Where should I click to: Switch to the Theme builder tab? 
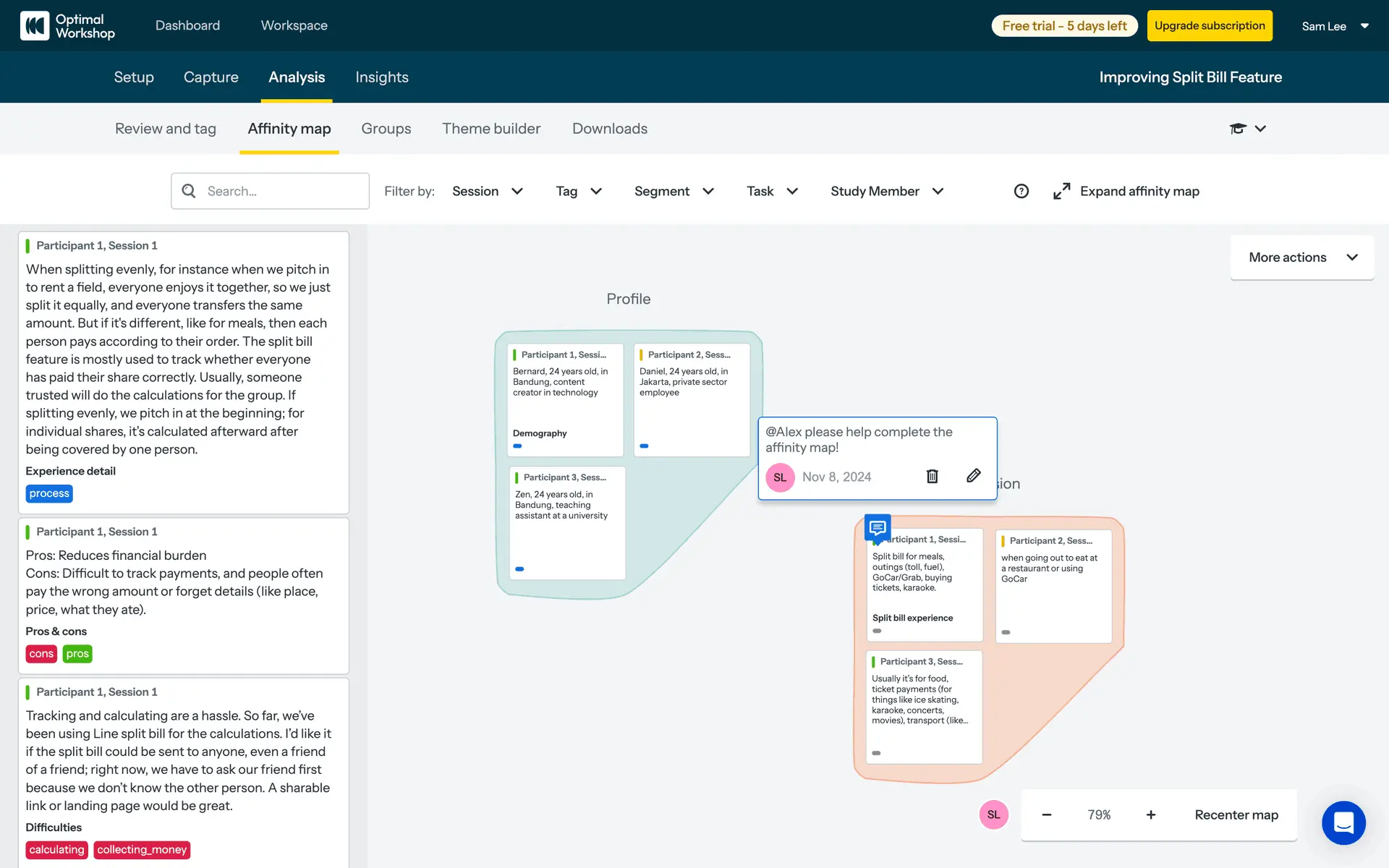point(491,129)
